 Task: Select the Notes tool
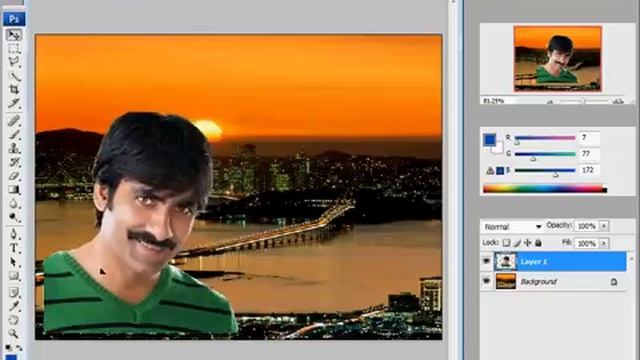(x=14, y=292)
